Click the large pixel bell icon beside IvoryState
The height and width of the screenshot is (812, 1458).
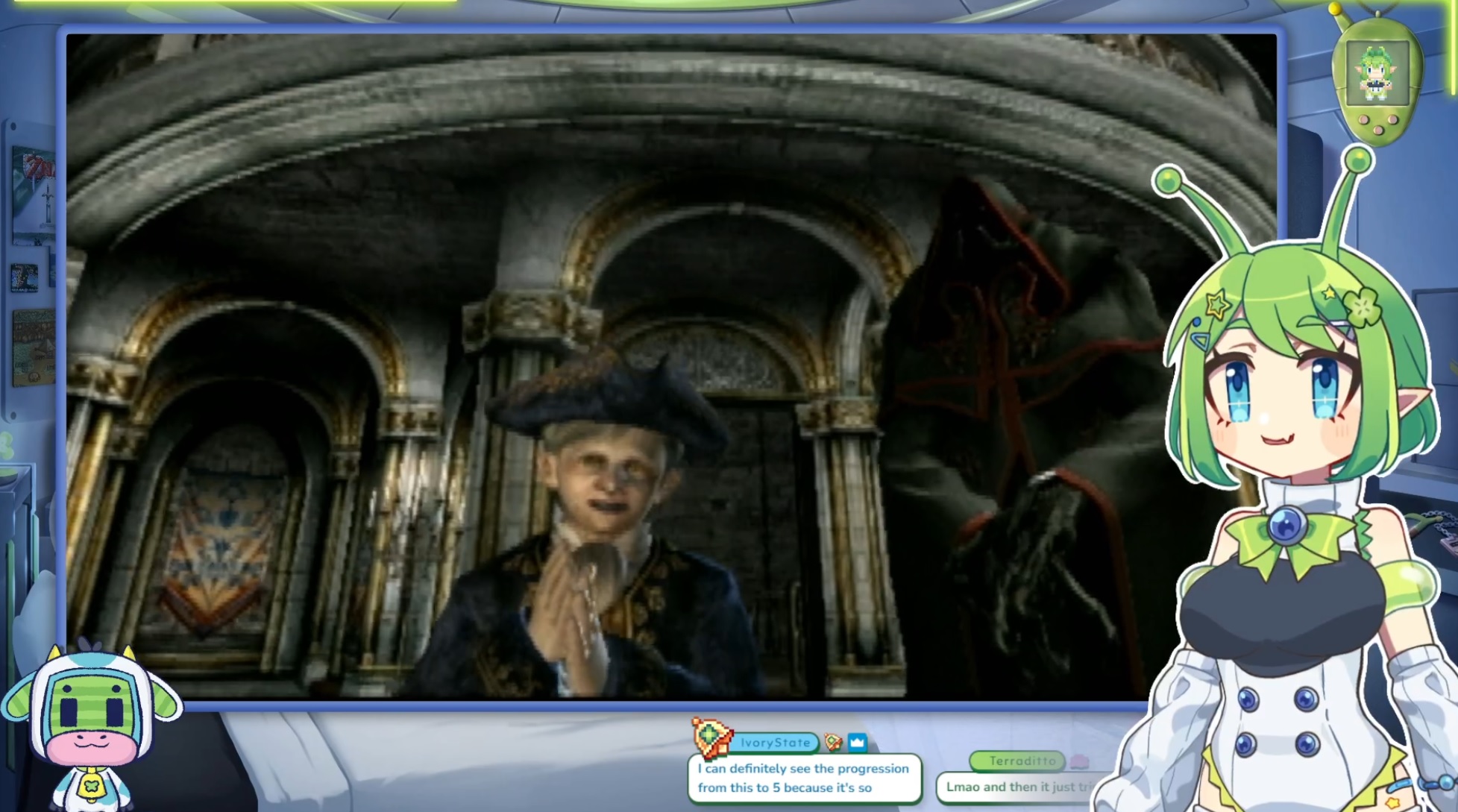point(711,737)
